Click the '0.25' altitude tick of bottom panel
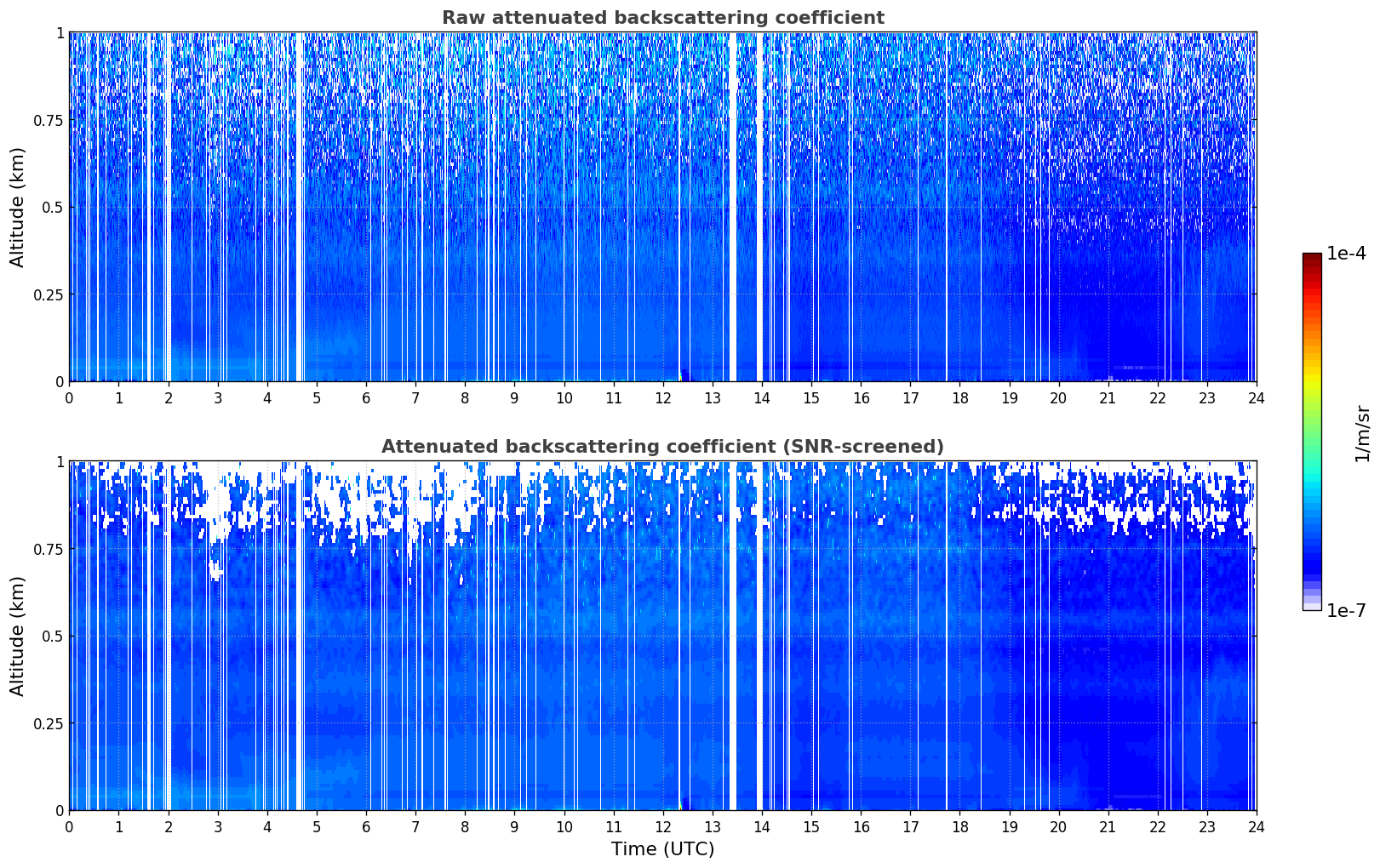This screenshot has width=1380, height=868. [49, 723]
